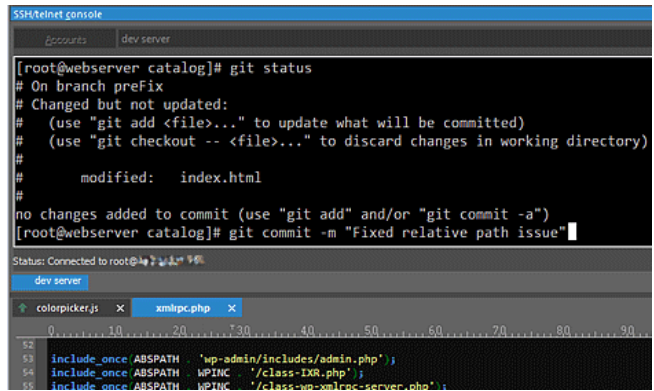This screenshot has width=654, height=391.
Task: Close the colorpicker.js tab
Action: (x=120, y=308)
